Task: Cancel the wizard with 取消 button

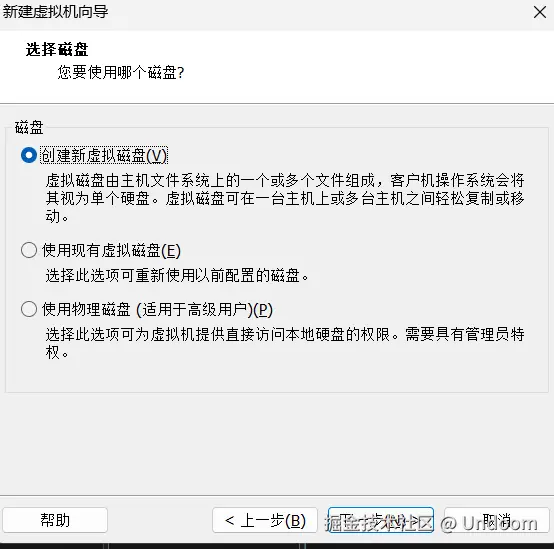Action: pos(497,520)
